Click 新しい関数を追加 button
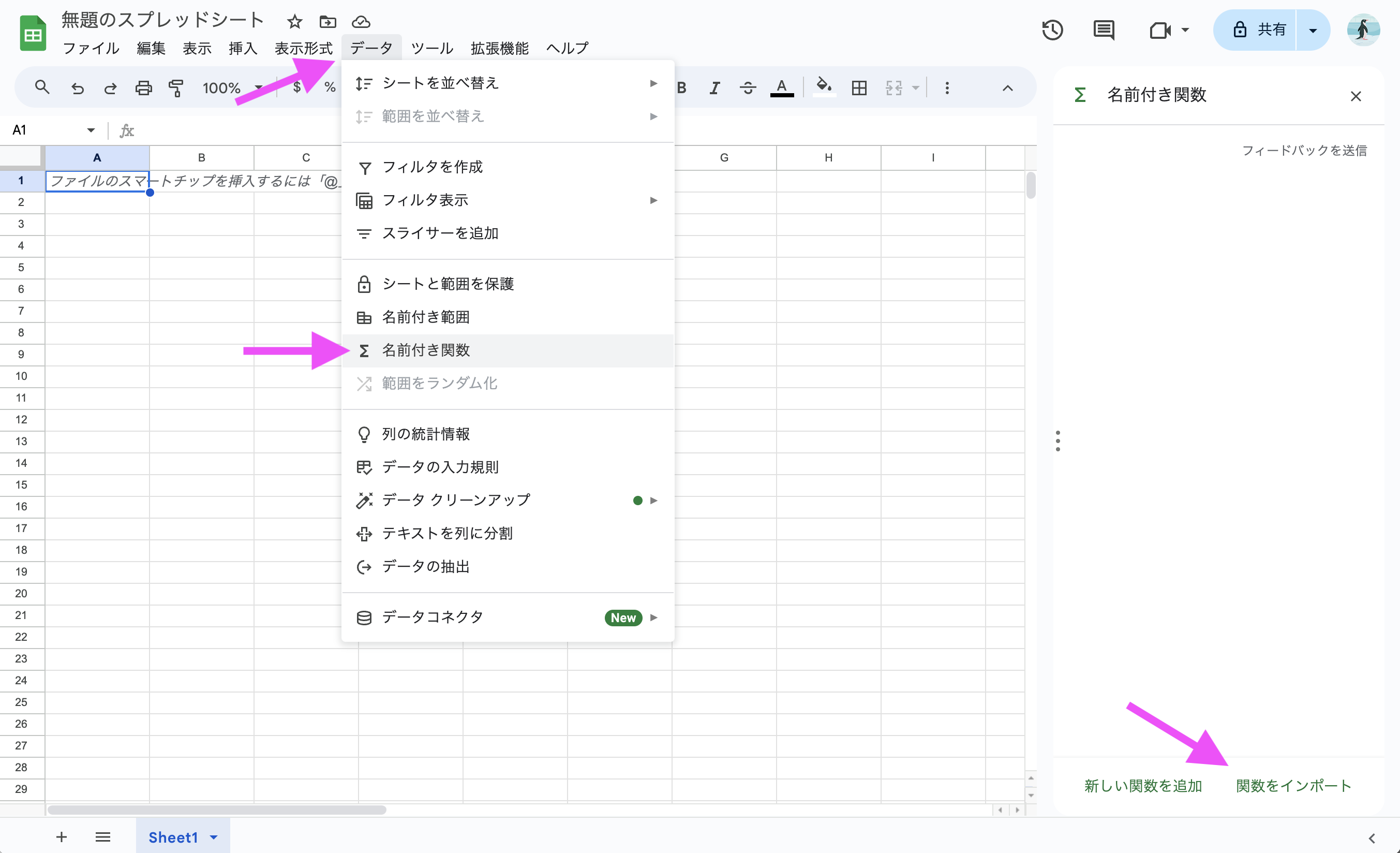Viewport: 1400px width, 853px height. click(1143, 786)
